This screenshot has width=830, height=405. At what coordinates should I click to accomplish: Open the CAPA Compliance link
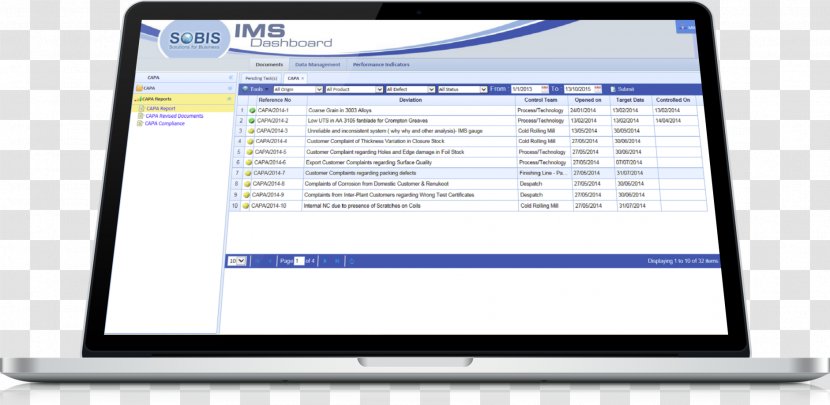click(165, 123)
